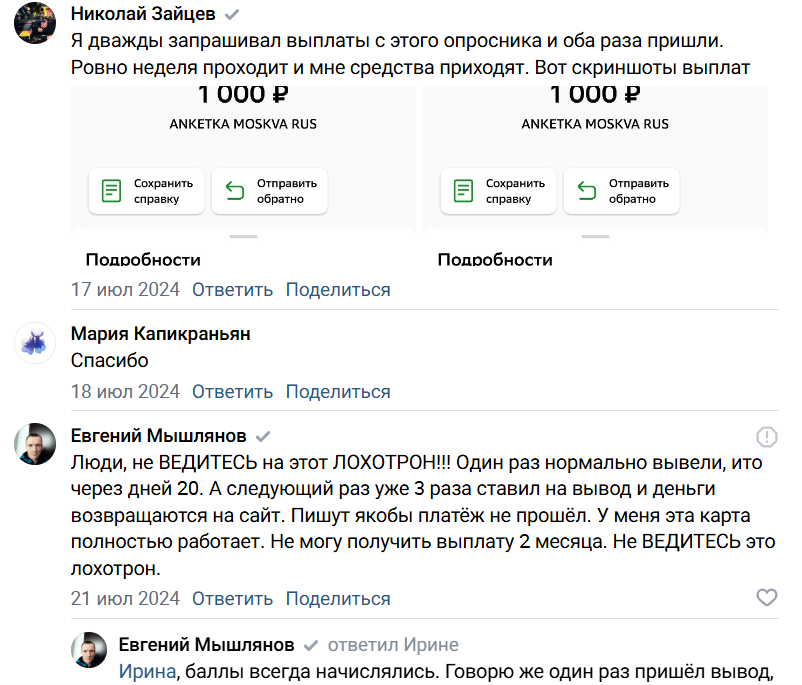This screenshot has height=685, width=802.
Task: Click the exclamation warning icon on Евгений's comment
Action: (x=766, y=437)
